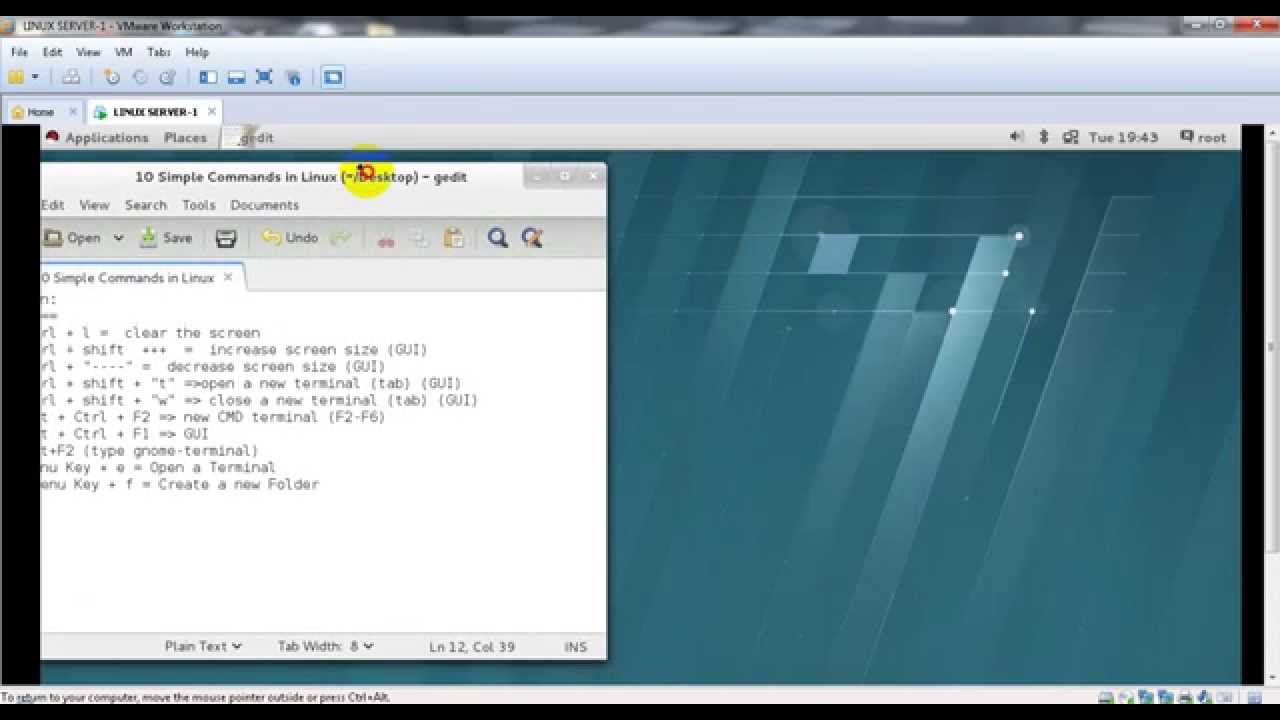This screenshot has width=1280, height=720.
Task: Click the Undo button in gedit
Action: tap(290, 238)
